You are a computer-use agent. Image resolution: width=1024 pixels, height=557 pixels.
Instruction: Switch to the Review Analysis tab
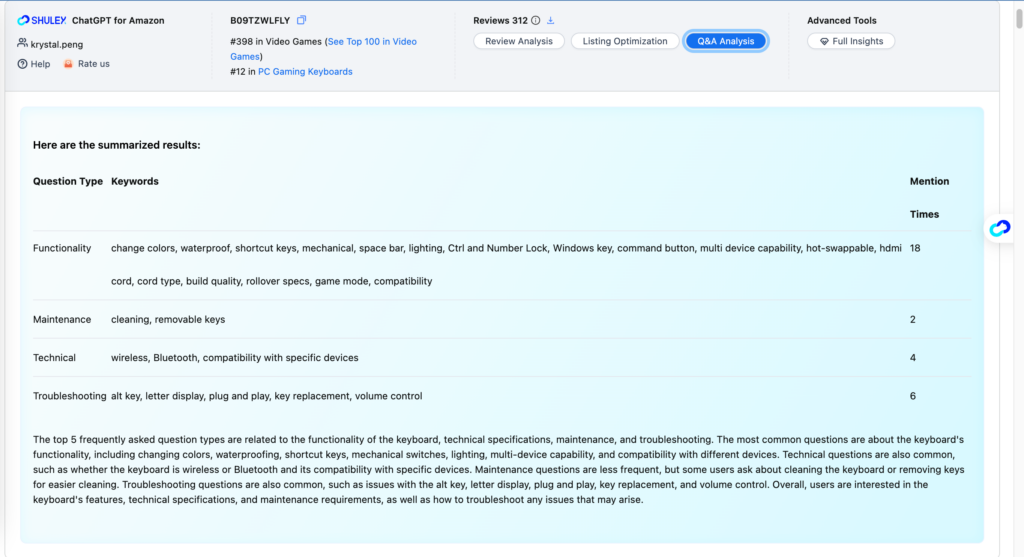pyautogui.click(x=519, y=41)
